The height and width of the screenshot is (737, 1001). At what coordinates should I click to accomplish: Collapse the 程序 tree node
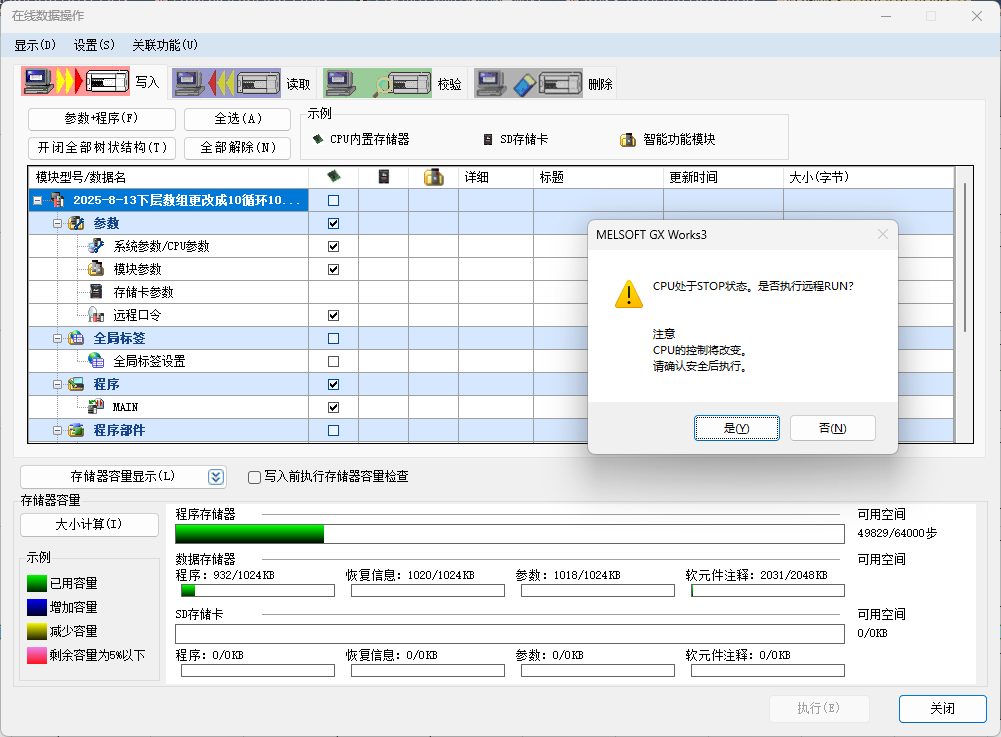pyautogui.click(x=58, y=384)
